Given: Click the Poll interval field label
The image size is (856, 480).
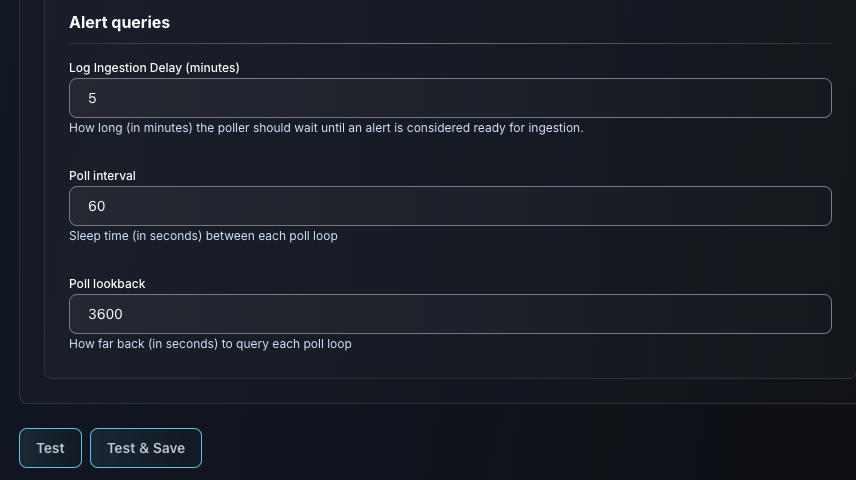Looking at the screenshot, I should click(x=102, y=176).
